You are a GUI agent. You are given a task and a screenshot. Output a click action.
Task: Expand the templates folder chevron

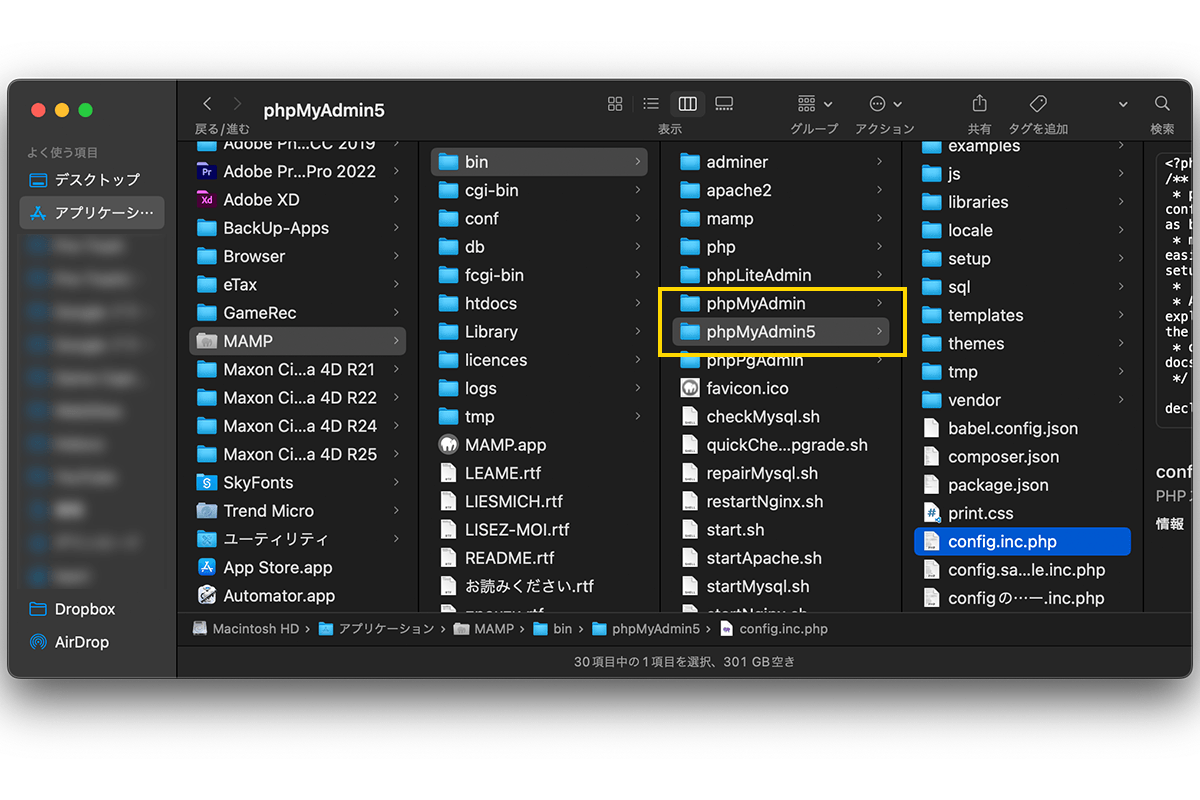tap(1122, 315)
